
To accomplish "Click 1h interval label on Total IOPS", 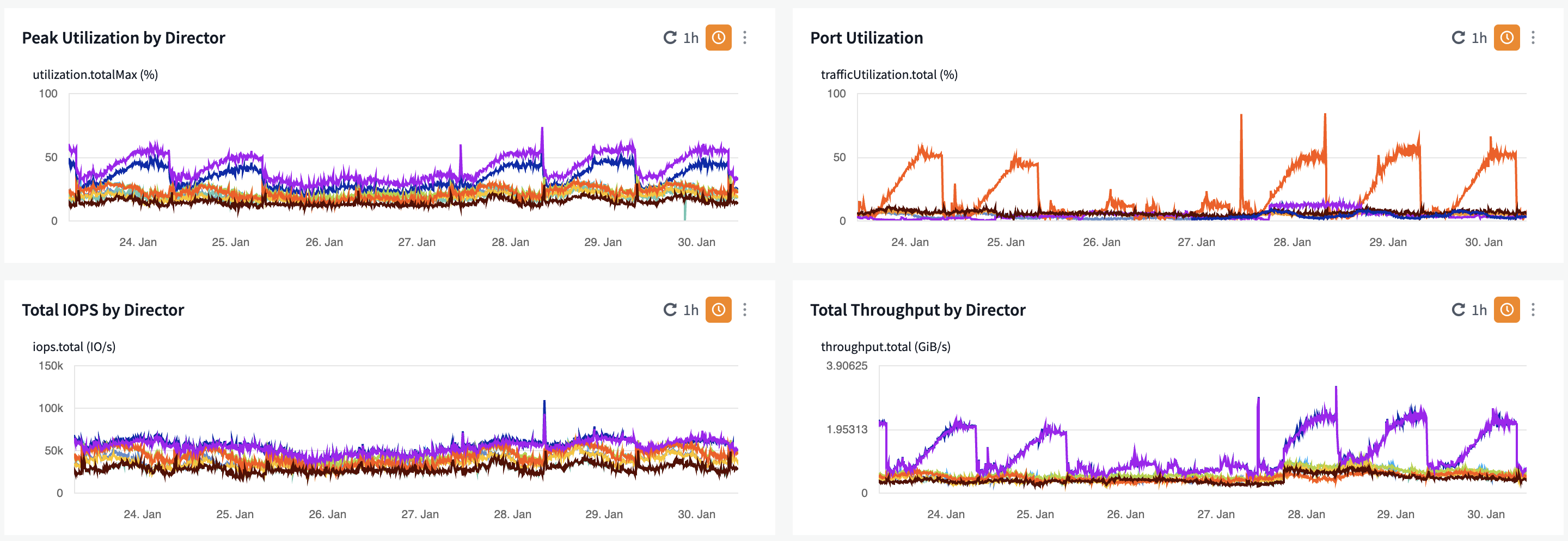I will click(691, 310).
